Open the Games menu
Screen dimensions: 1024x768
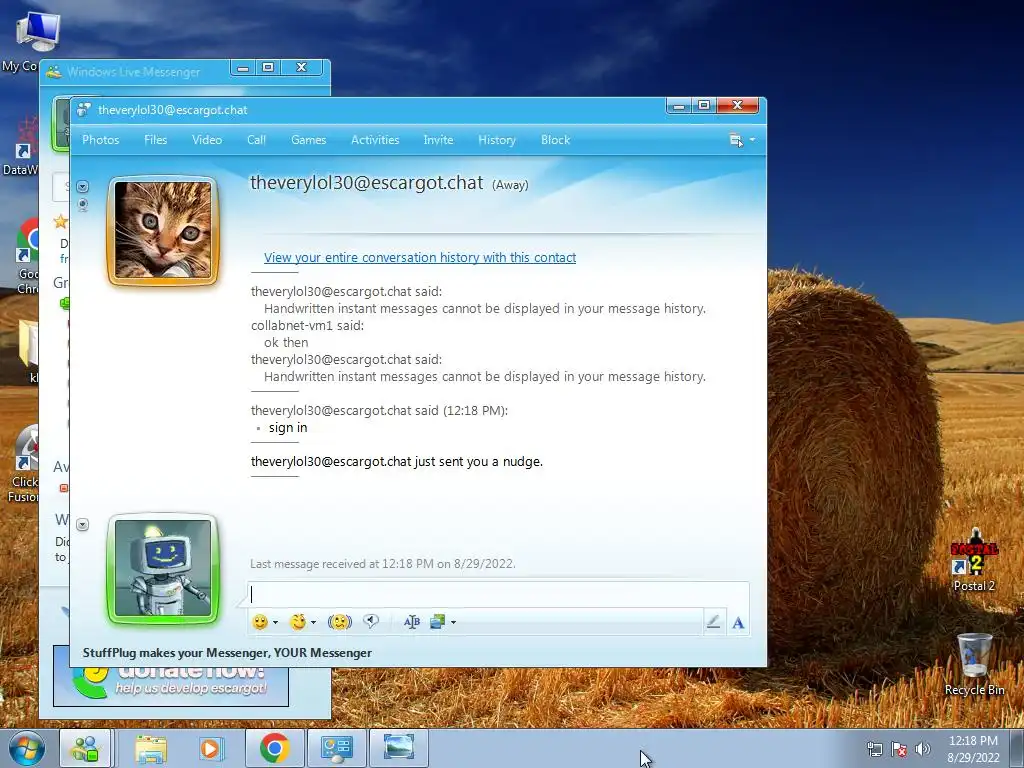pyautogui.click(x=308, y=140)
